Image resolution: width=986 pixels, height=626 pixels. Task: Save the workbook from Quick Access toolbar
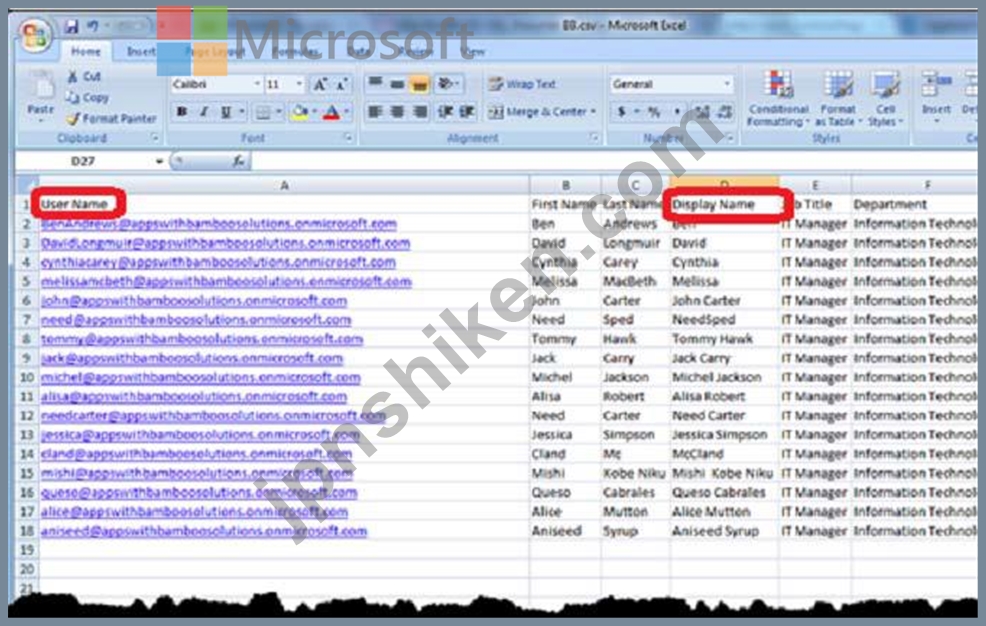click(71, 26)
